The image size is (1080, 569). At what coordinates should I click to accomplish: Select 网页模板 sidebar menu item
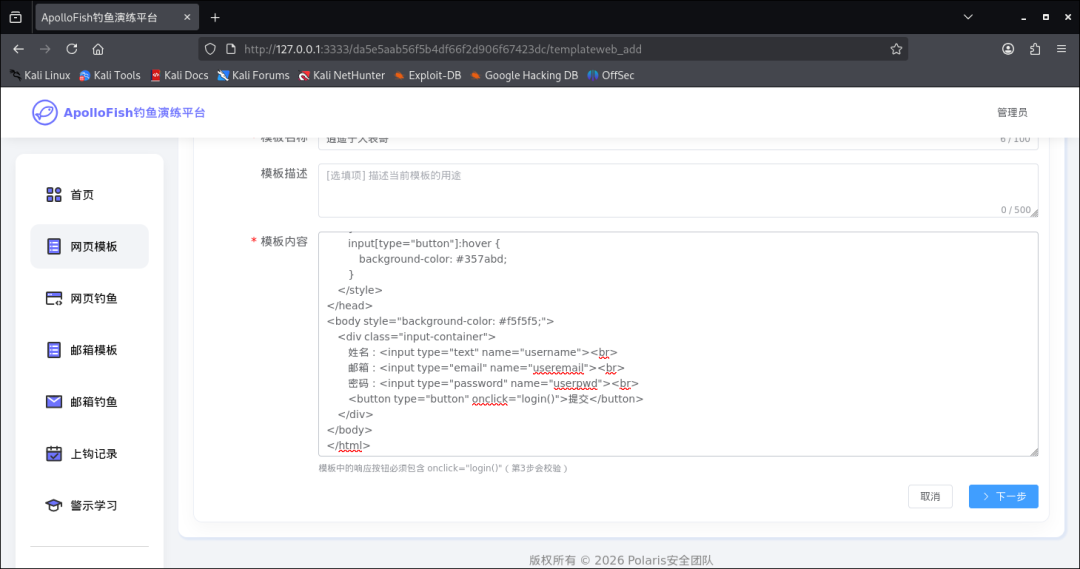90,247
